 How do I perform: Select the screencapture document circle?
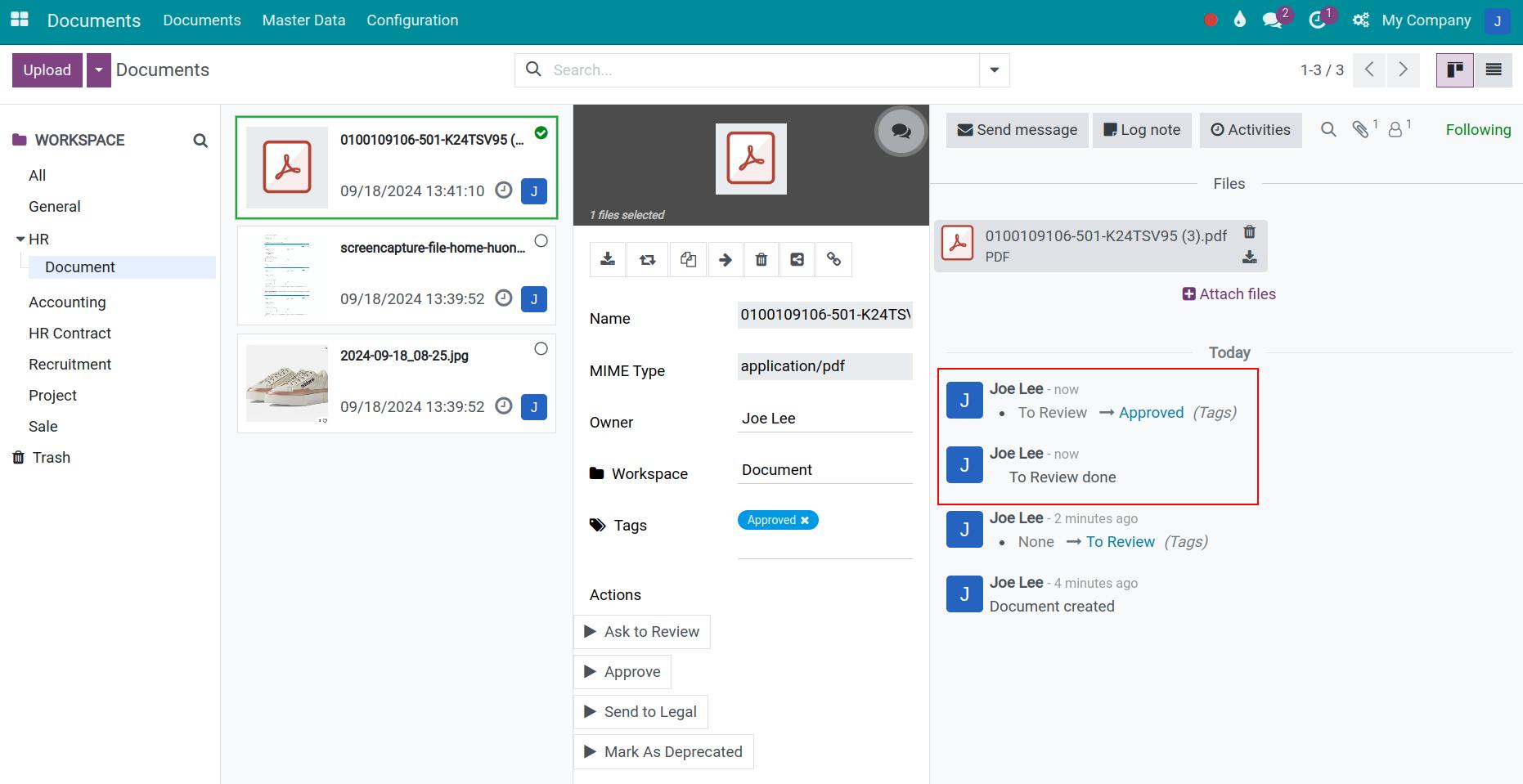pos(541,240)
